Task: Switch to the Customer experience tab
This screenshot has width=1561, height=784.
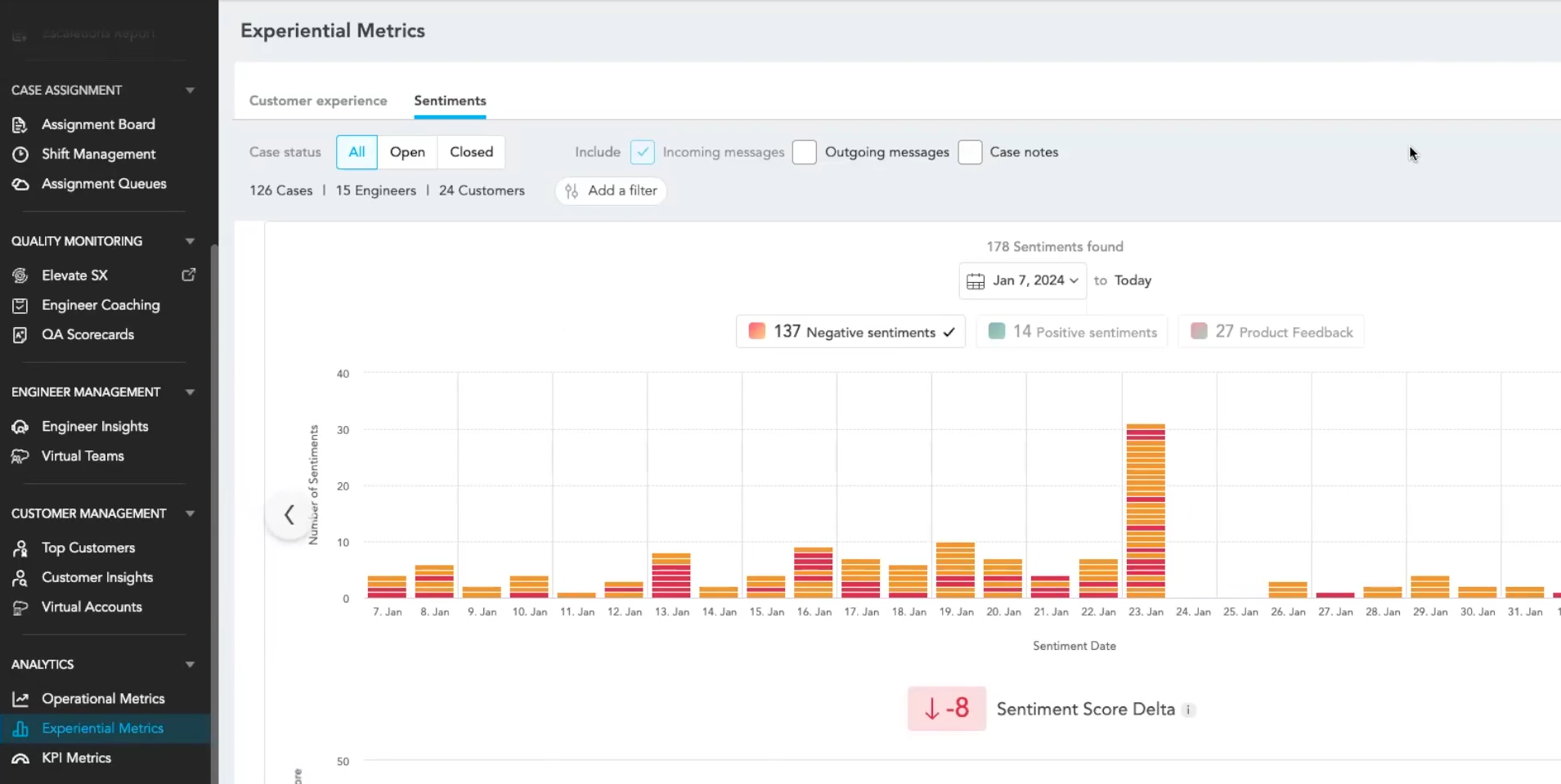Action: click(318, 101)
